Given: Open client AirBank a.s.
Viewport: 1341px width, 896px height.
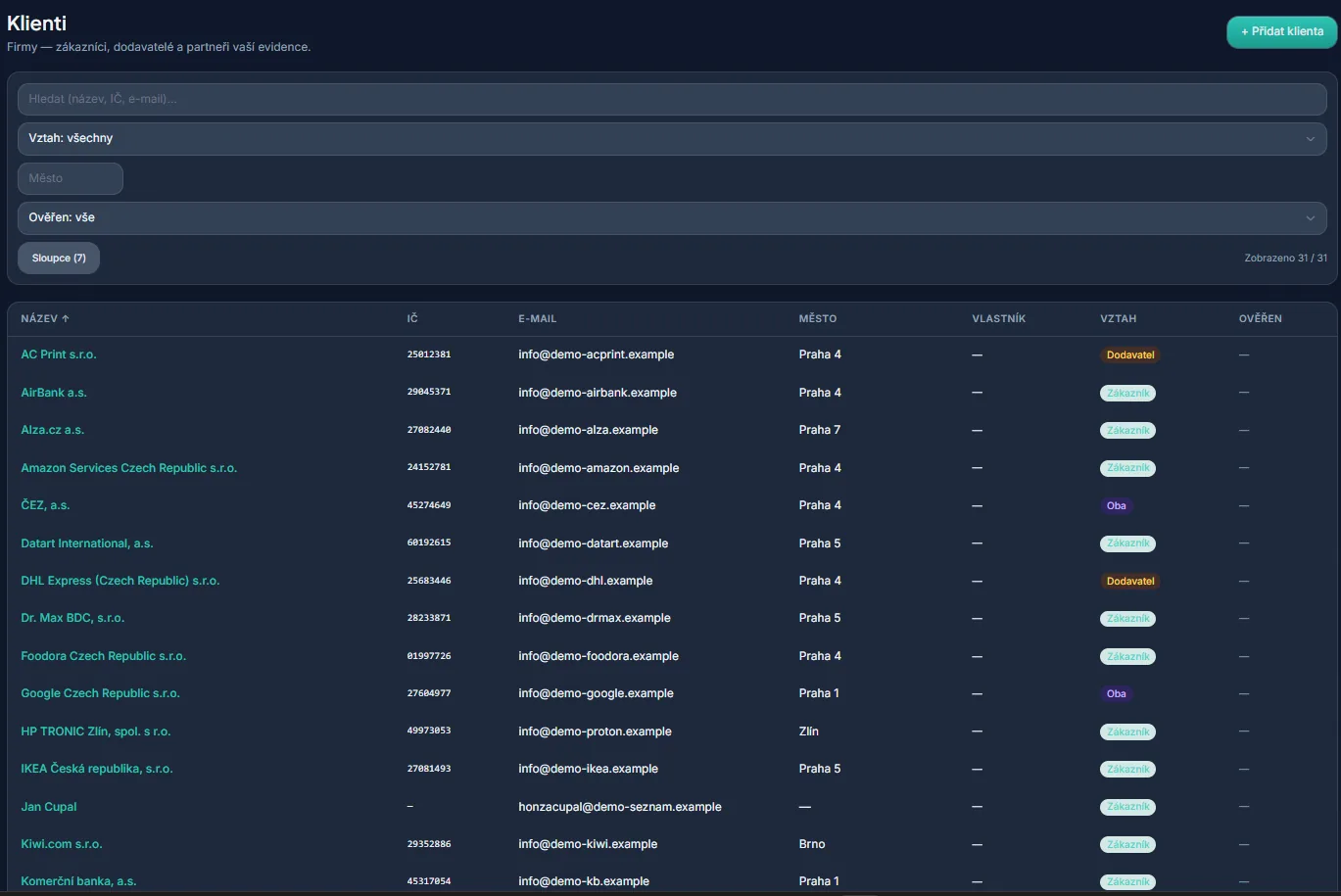Looking at the screenshot, I should (54, 393).
